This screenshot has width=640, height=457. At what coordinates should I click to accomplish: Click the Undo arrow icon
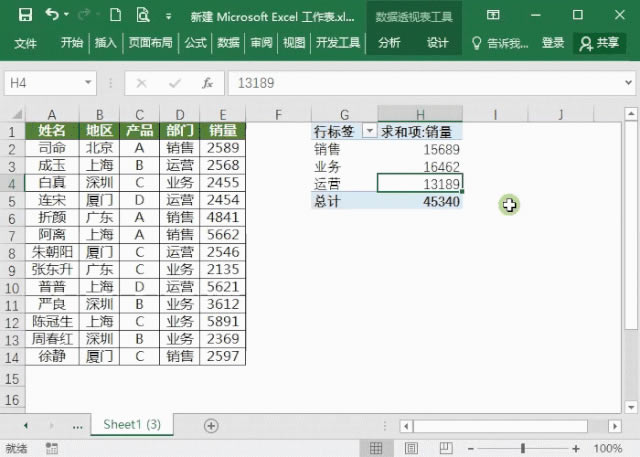tap(52, 16)
